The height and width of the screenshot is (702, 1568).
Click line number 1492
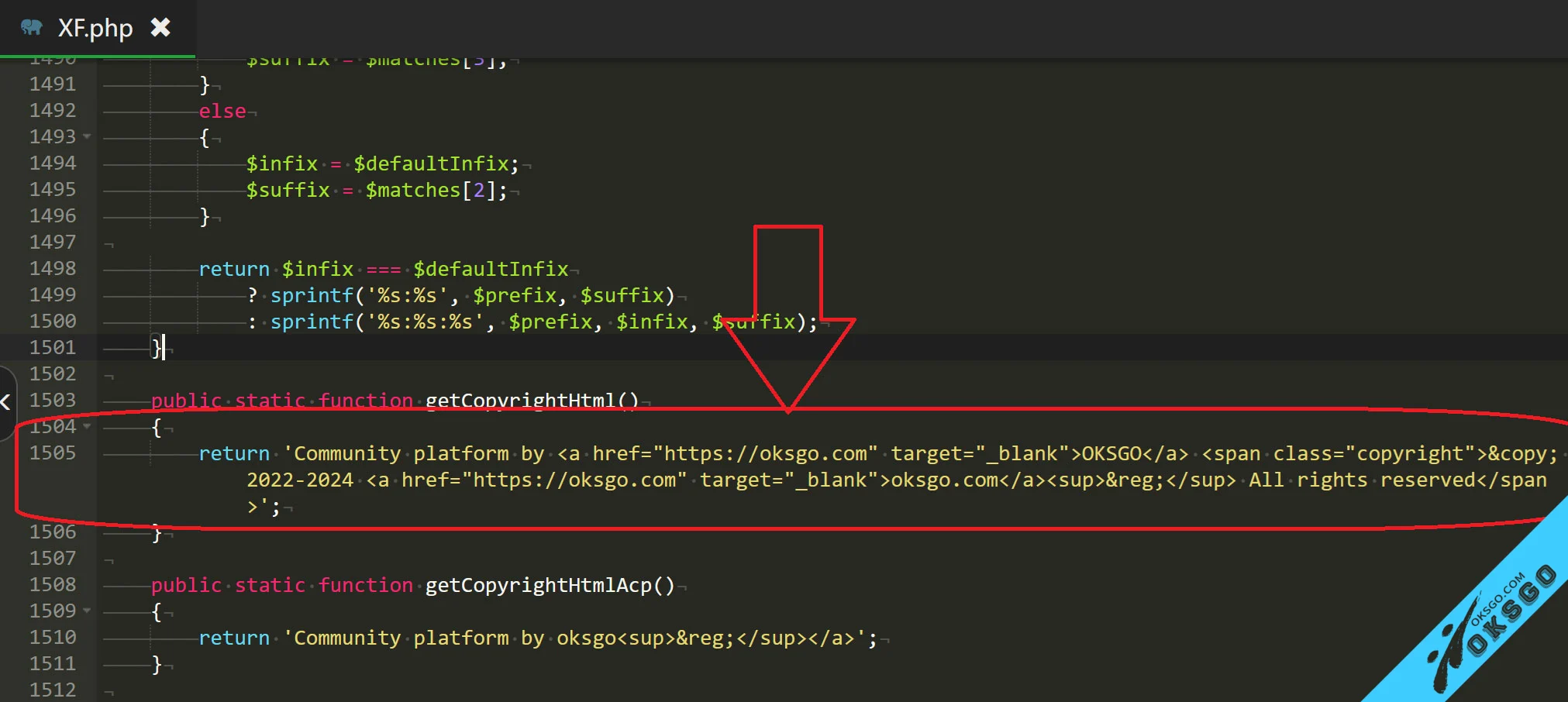click(53, 110)
